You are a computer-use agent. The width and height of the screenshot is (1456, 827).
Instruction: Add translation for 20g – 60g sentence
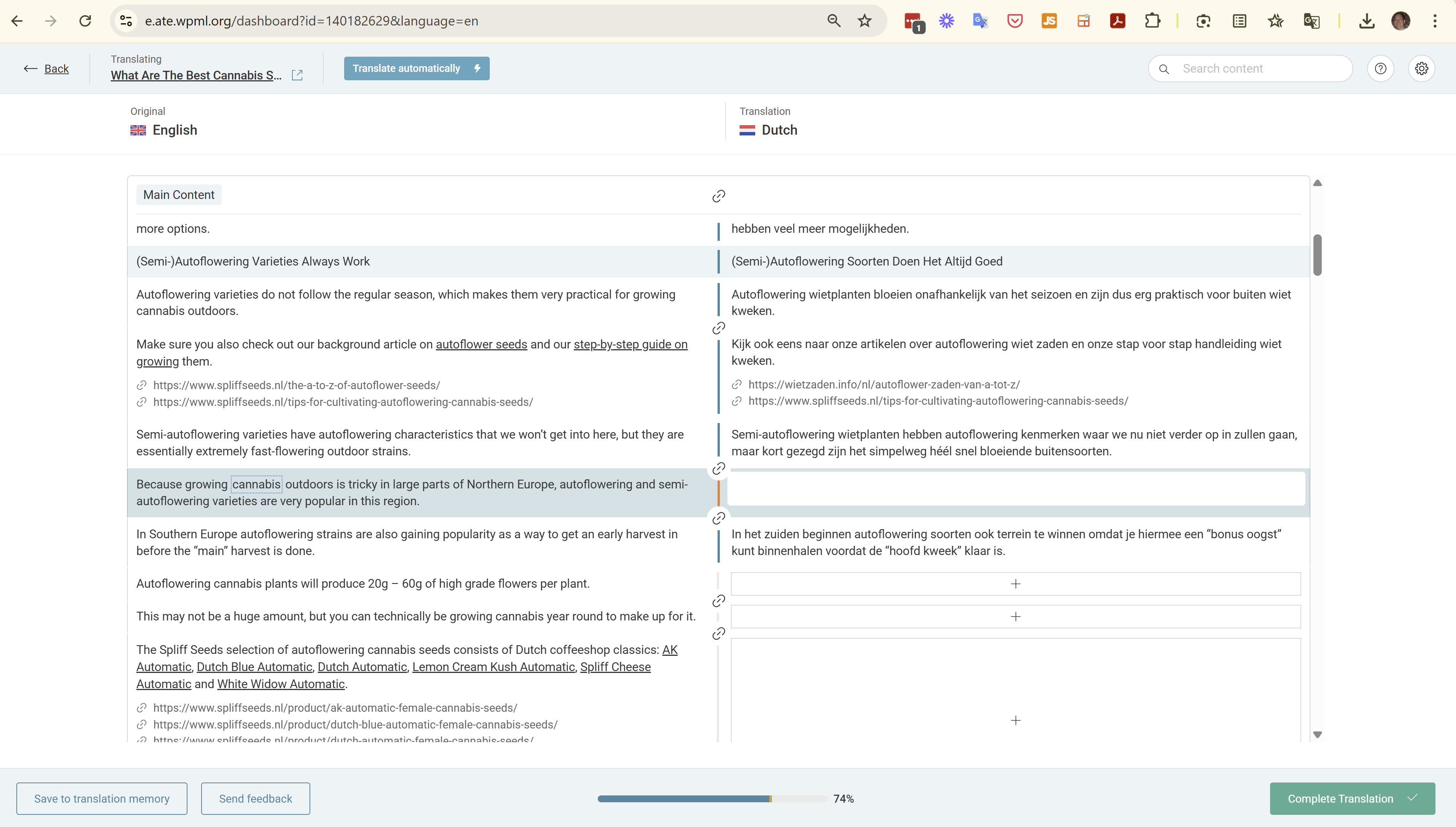(1016, 584)
